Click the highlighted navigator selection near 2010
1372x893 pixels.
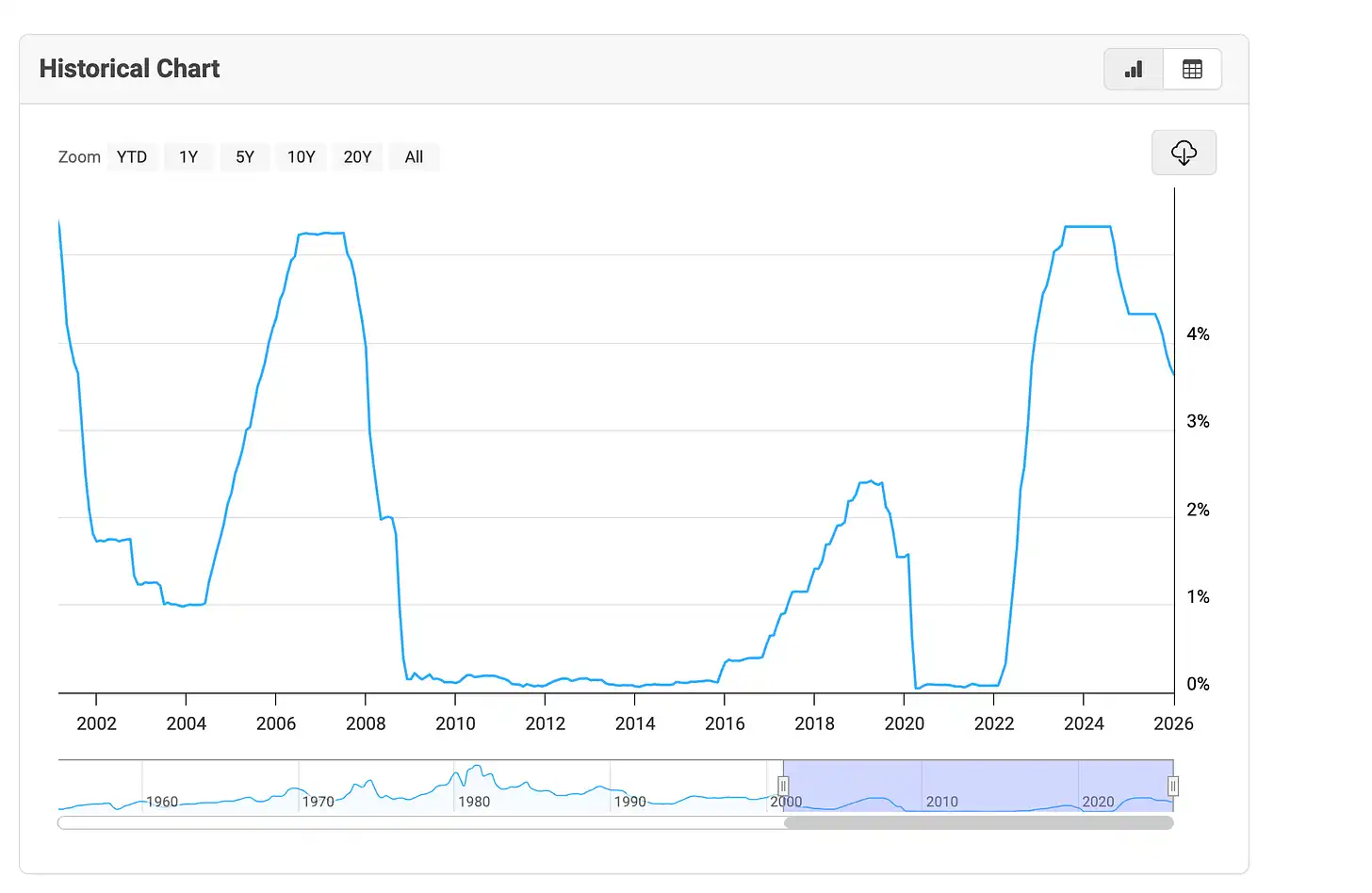click(942, 787)
